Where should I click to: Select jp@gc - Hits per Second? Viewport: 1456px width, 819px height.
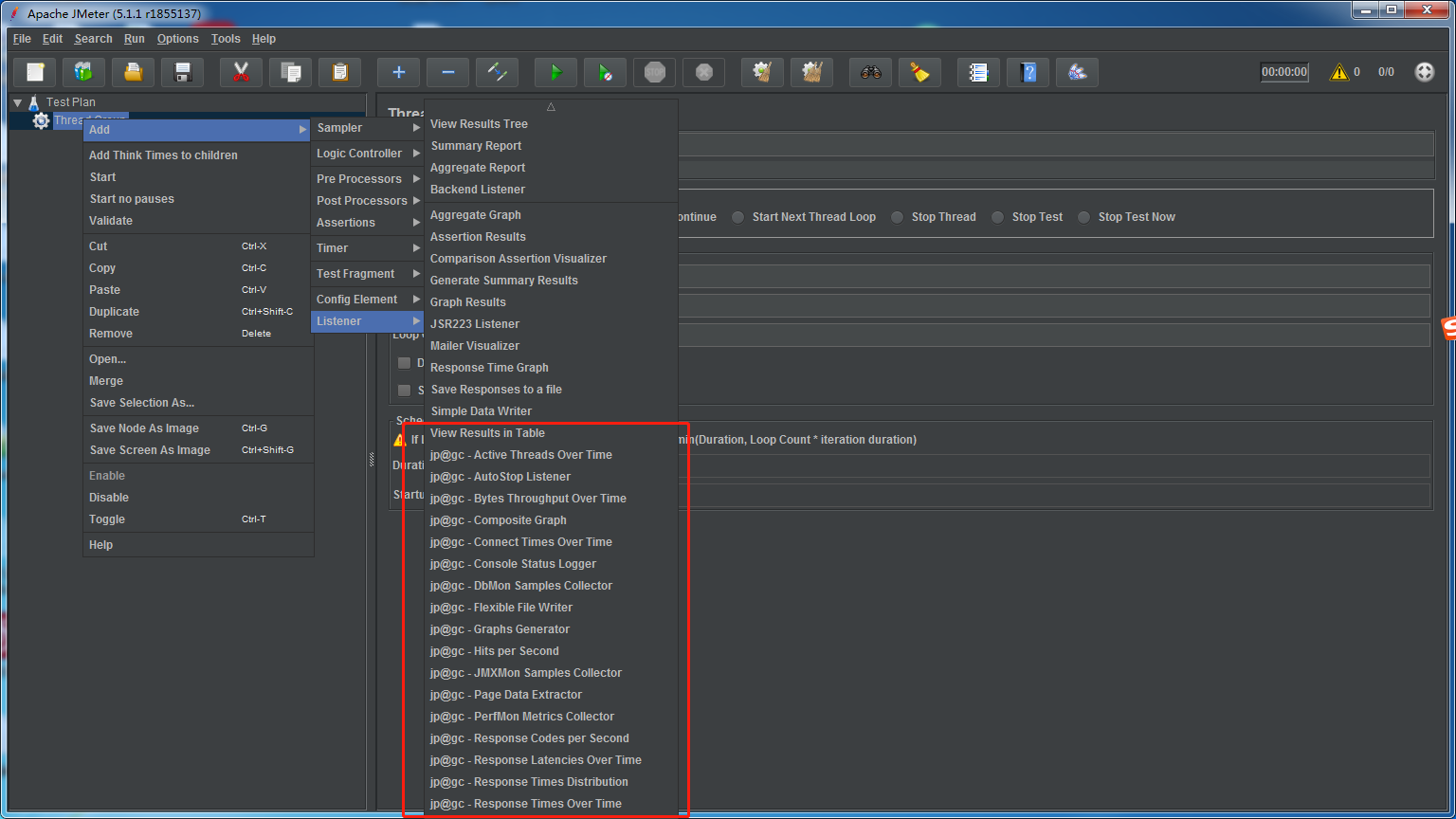pos(552,651)
